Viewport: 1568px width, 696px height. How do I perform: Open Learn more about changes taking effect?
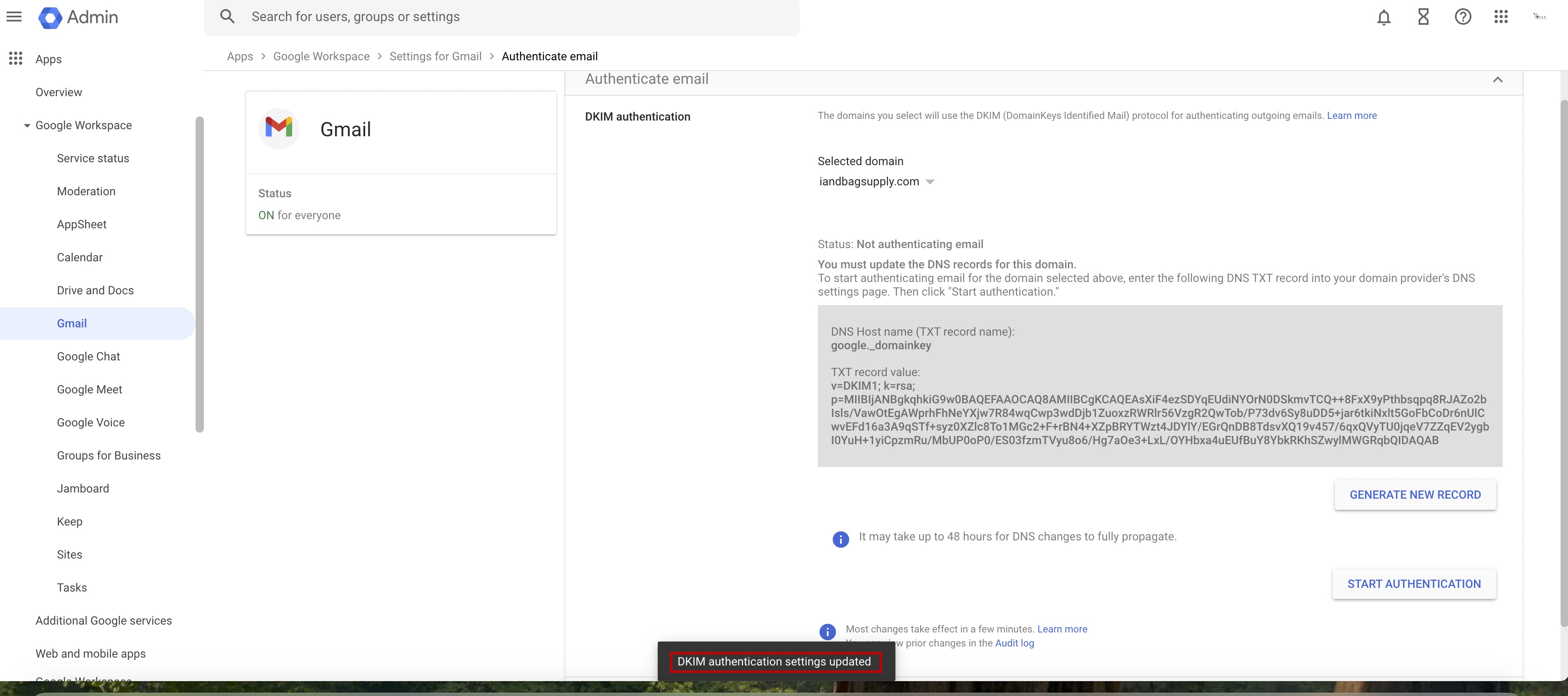pyautogui.click(x=1062, y=629)
